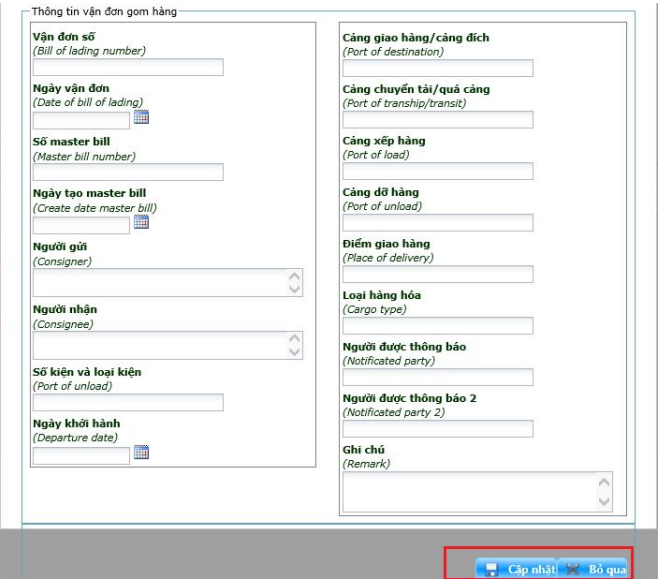Click into the Số master bill field

[x=128, y=172]
